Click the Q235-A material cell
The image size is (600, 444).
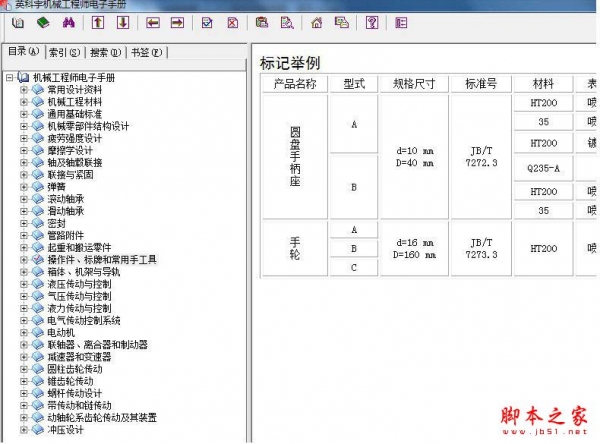point(543,168)
